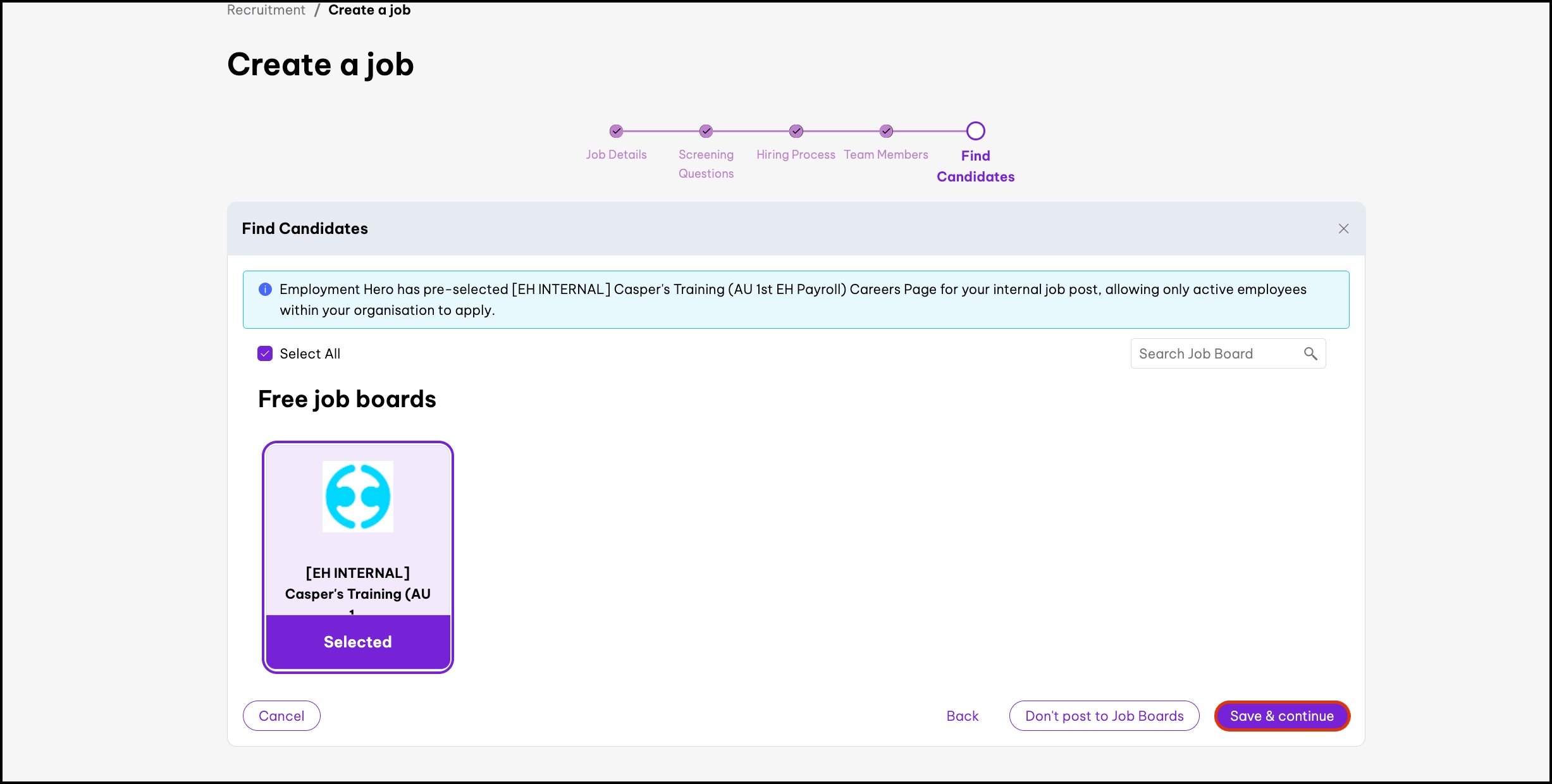Click the Team Members step checkmark circle
This screenshot has width=1552, height=784.
886,131
